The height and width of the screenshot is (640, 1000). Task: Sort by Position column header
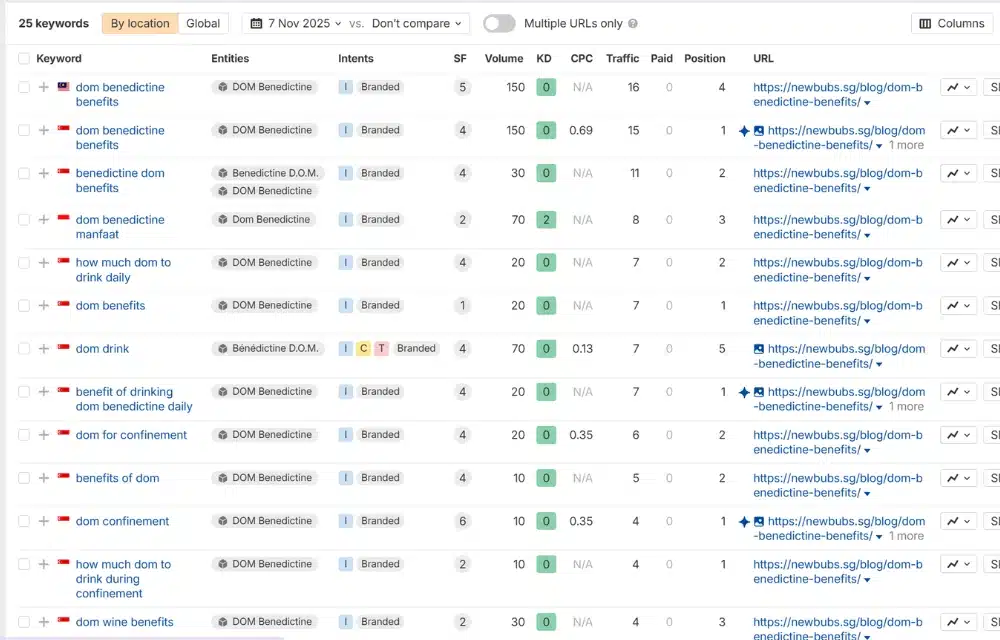tap(705, 59)
